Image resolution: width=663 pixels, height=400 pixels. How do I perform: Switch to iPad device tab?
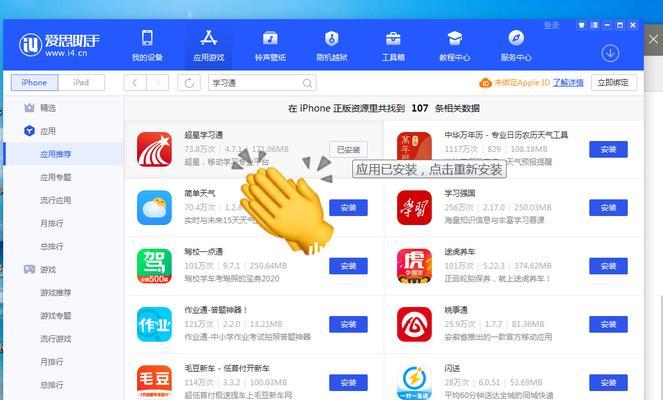tap(81, 82)
